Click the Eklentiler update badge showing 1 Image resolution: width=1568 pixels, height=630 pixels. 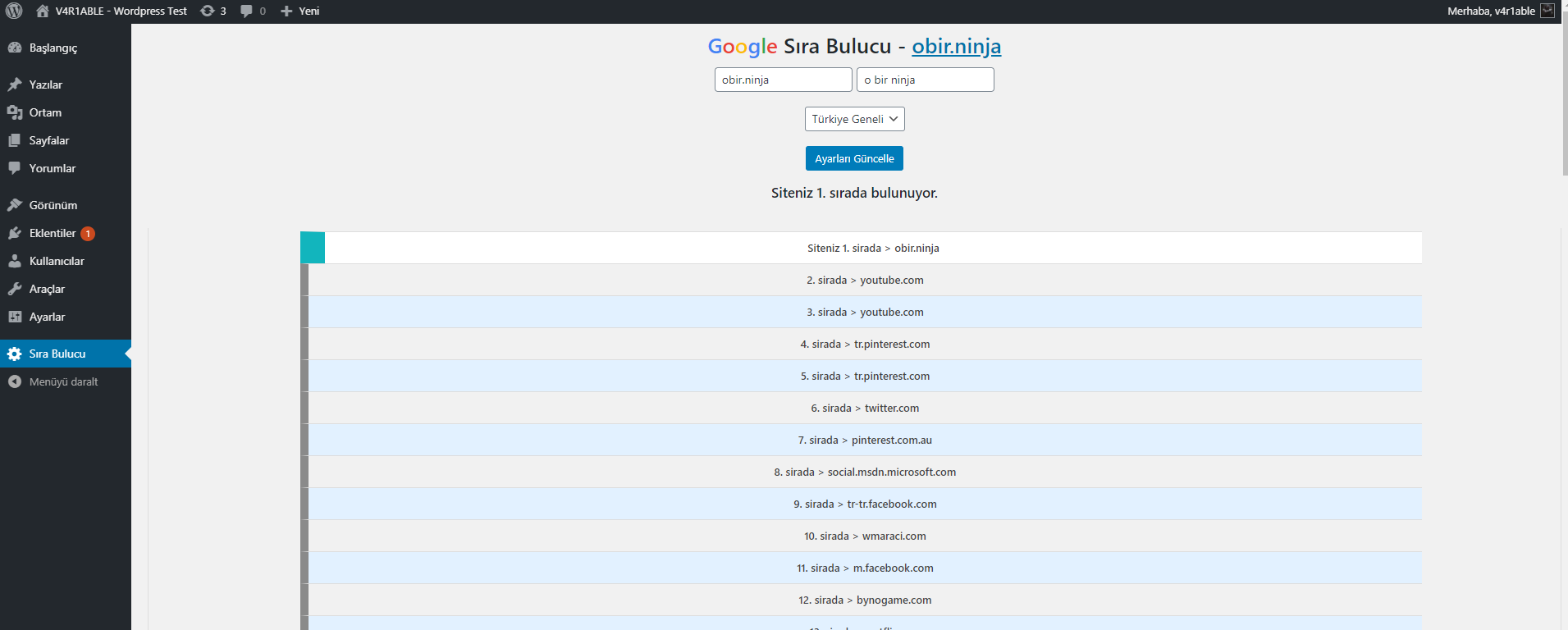coord(88,234)
